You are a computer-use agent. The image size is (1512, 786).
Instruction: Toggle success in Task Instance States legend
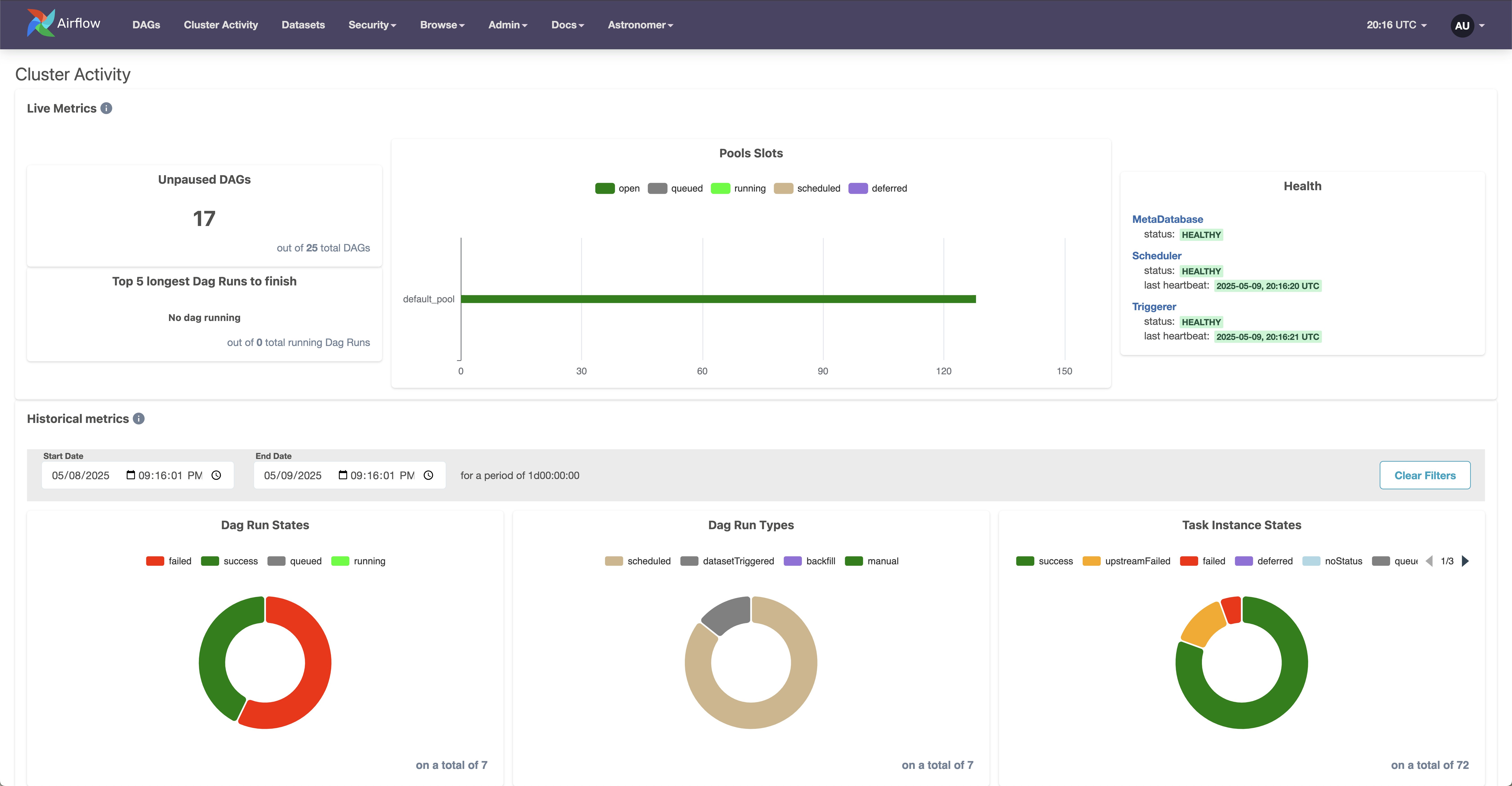[1045, 561]
